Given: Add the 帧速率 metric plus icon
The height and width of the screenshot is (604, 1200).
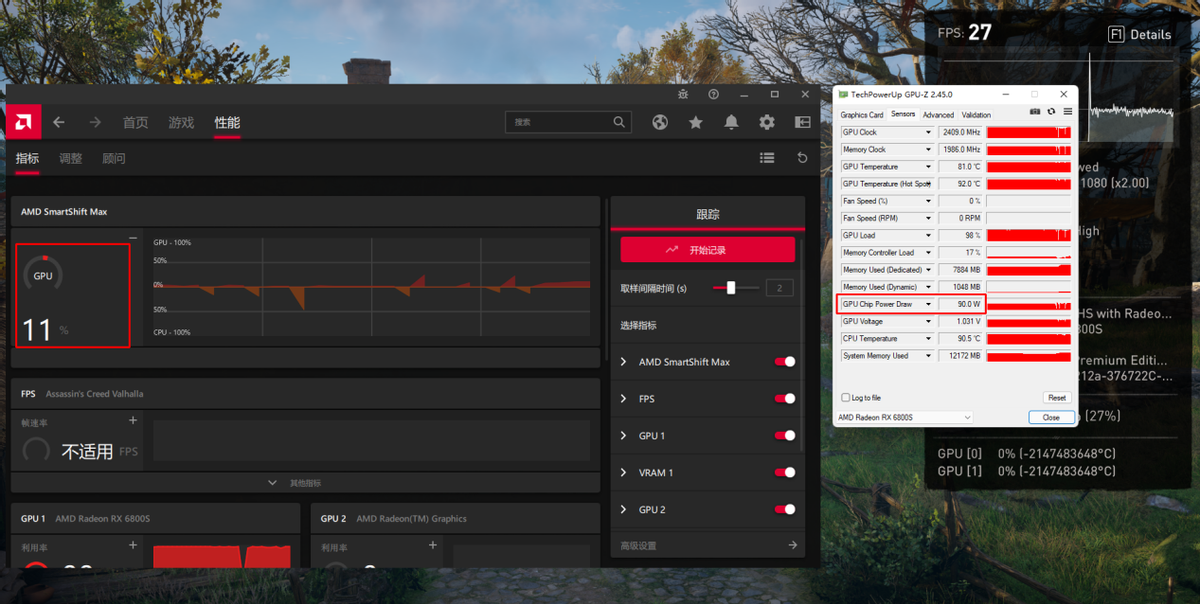Looking at the screenshot, I should (x=133, y=421).
